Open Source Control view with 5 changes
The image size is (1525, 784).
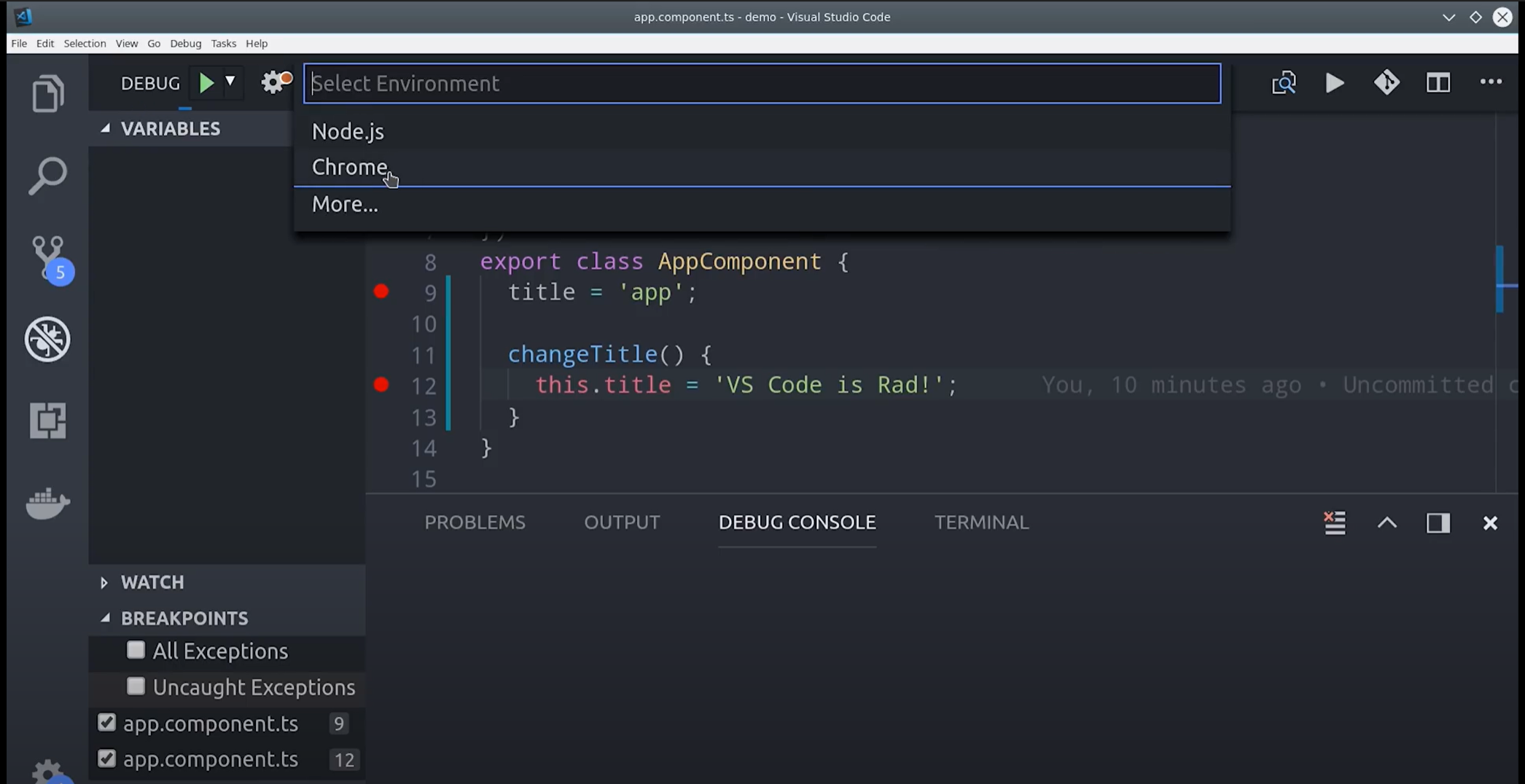[x=51, y=259]
